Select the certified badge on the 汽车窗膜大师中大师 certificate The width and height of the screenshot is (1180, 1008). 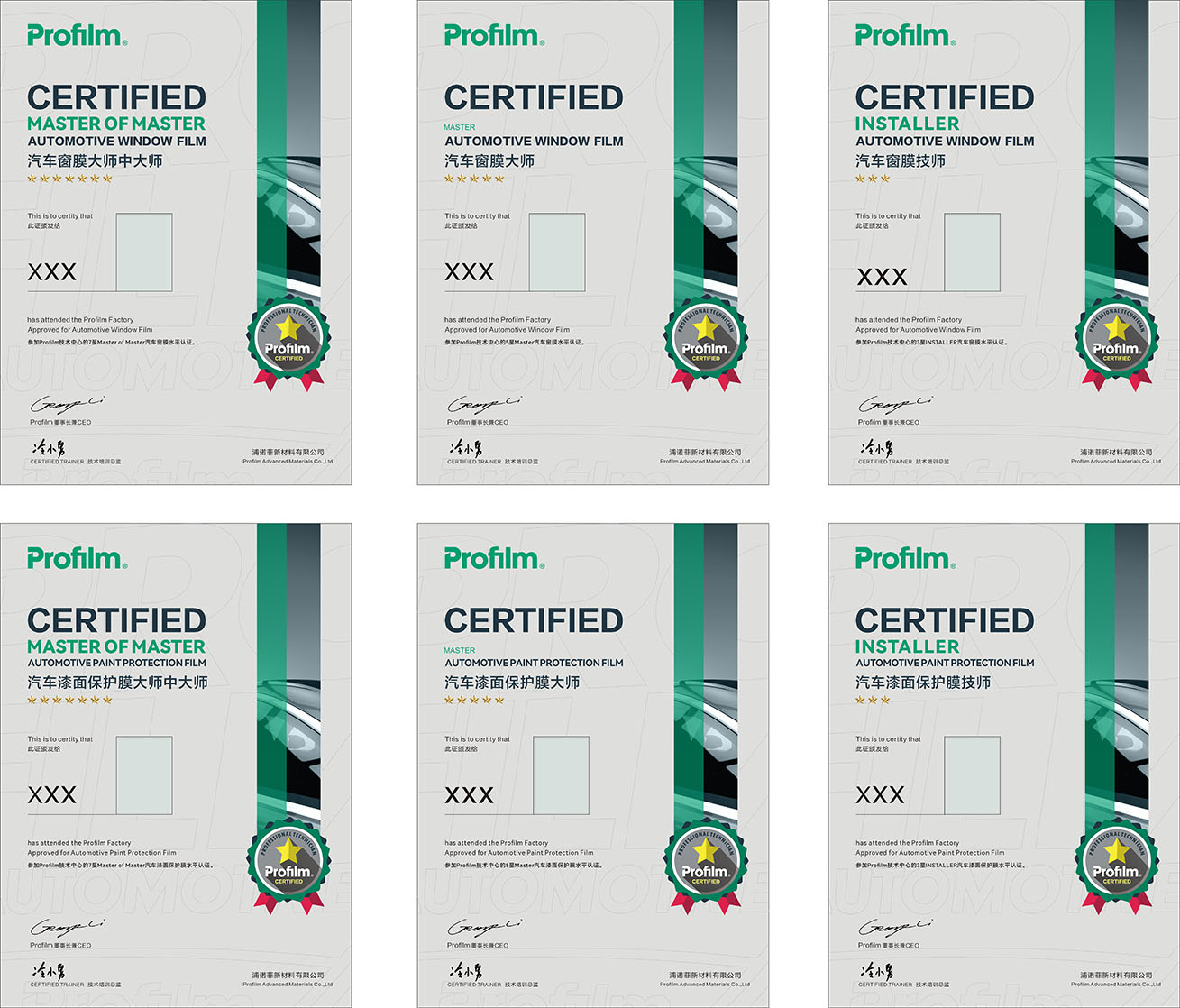288,344
